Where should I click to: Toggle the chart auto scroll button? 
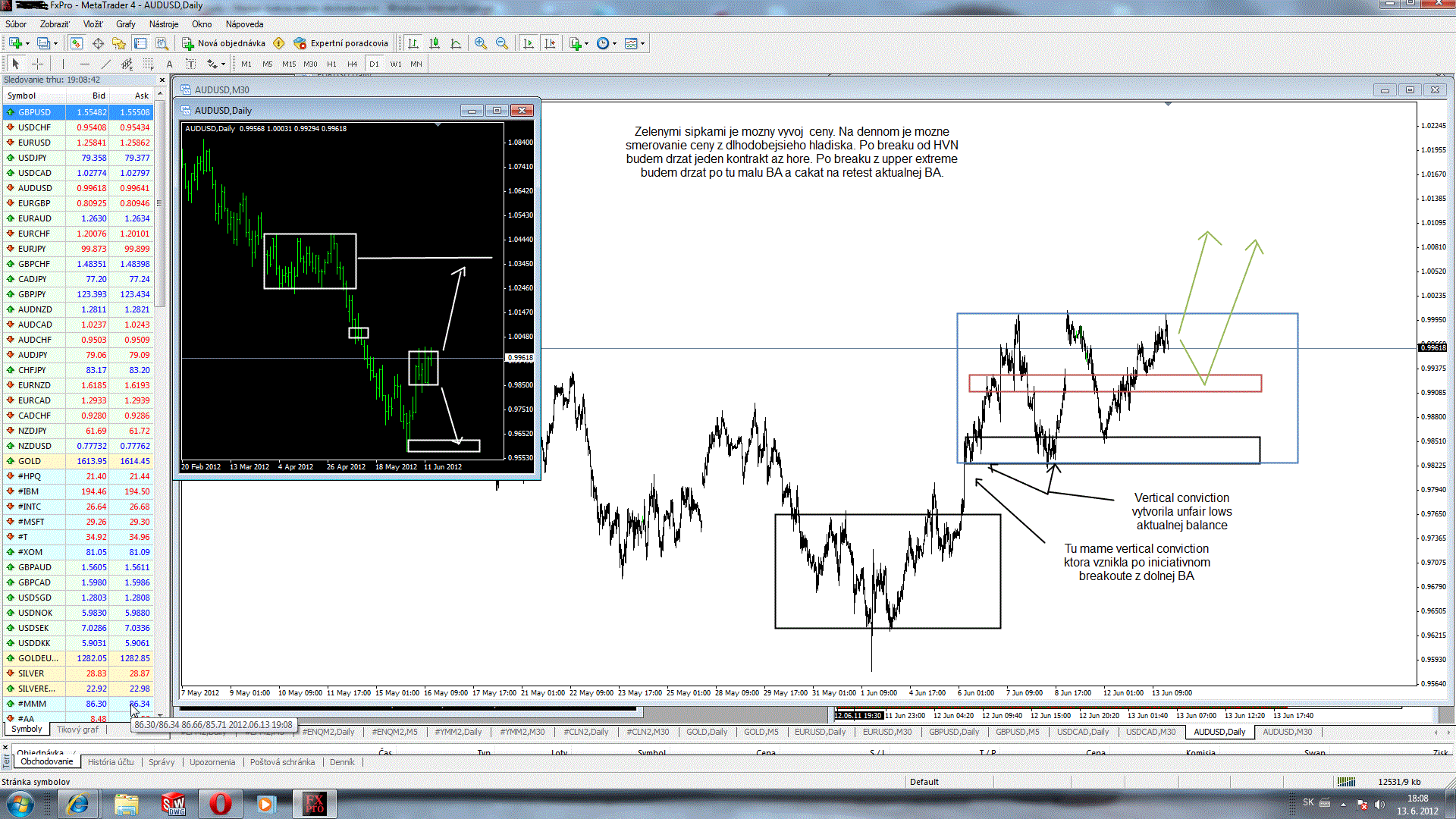[529, 43]
